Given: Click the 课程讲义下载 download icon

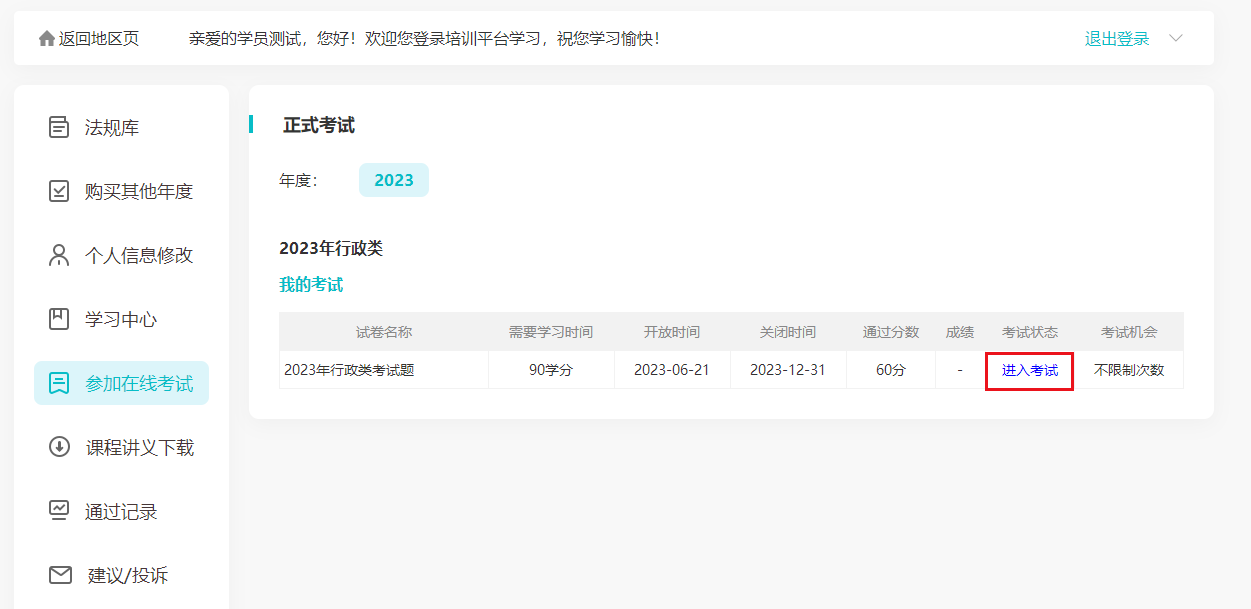Looking at the screenshot, I should pyautogui.click(x=59, y=447).
